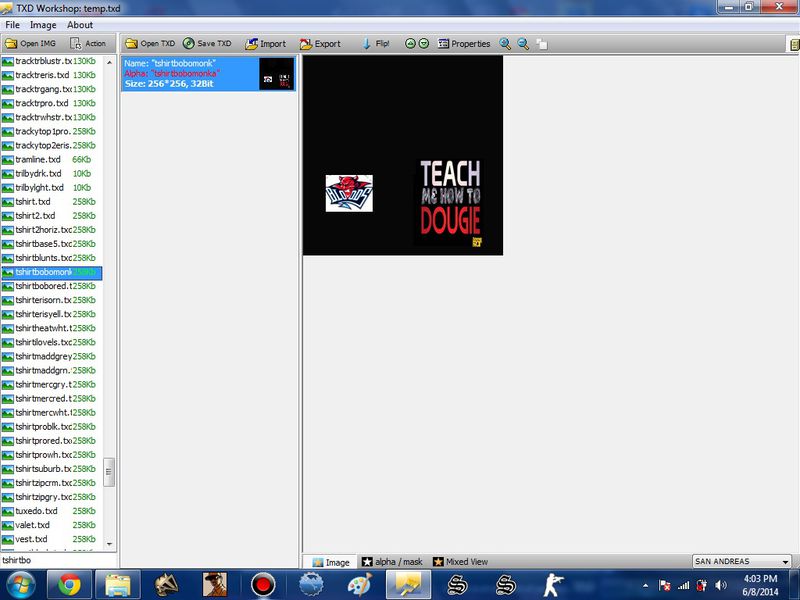
Task: Open the volume control in system tray
Action: (720, 585)
